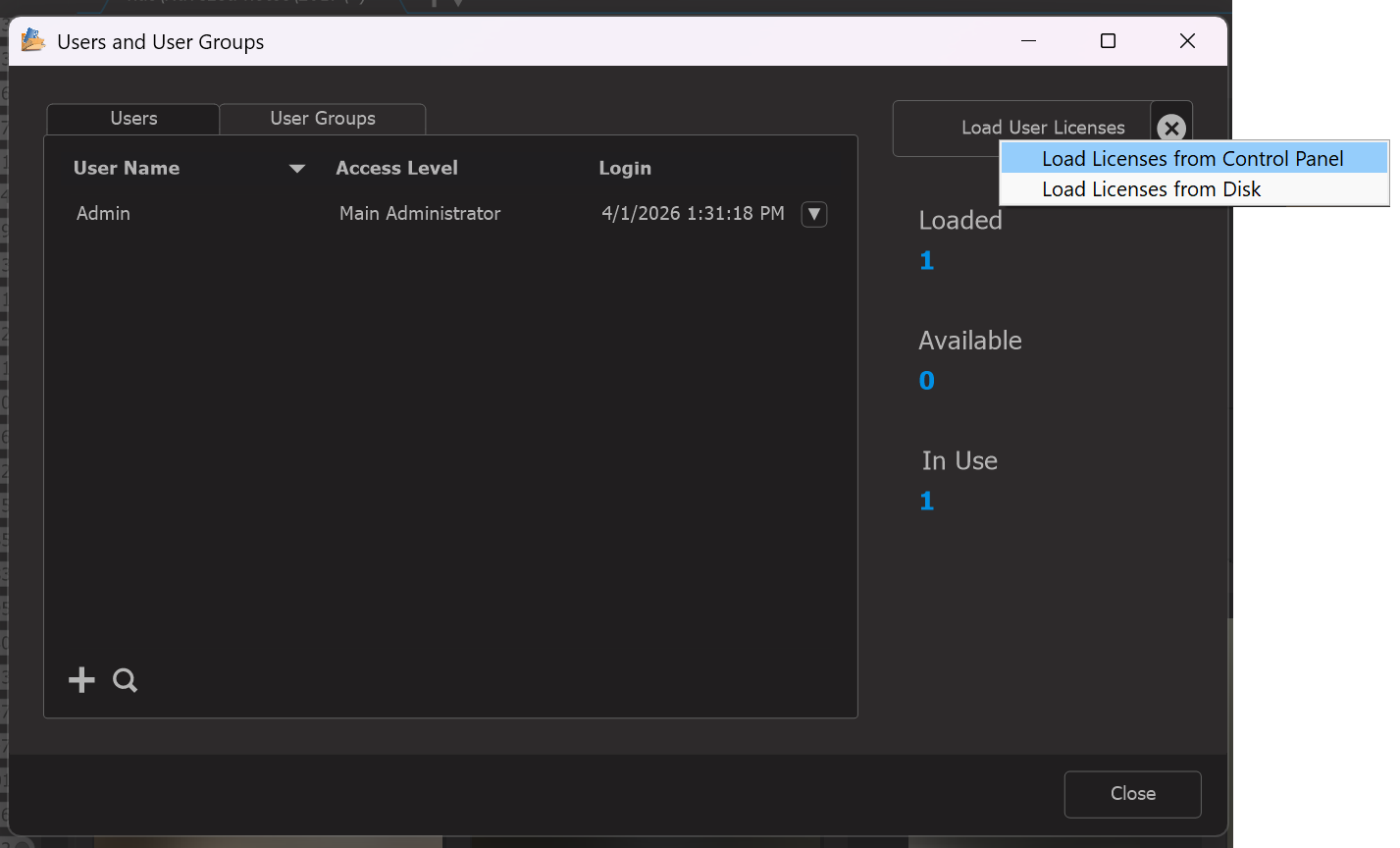Screen dimensions: 1400x848
Task: Select the Admin user name cell
Action: (x=103, y=214)
